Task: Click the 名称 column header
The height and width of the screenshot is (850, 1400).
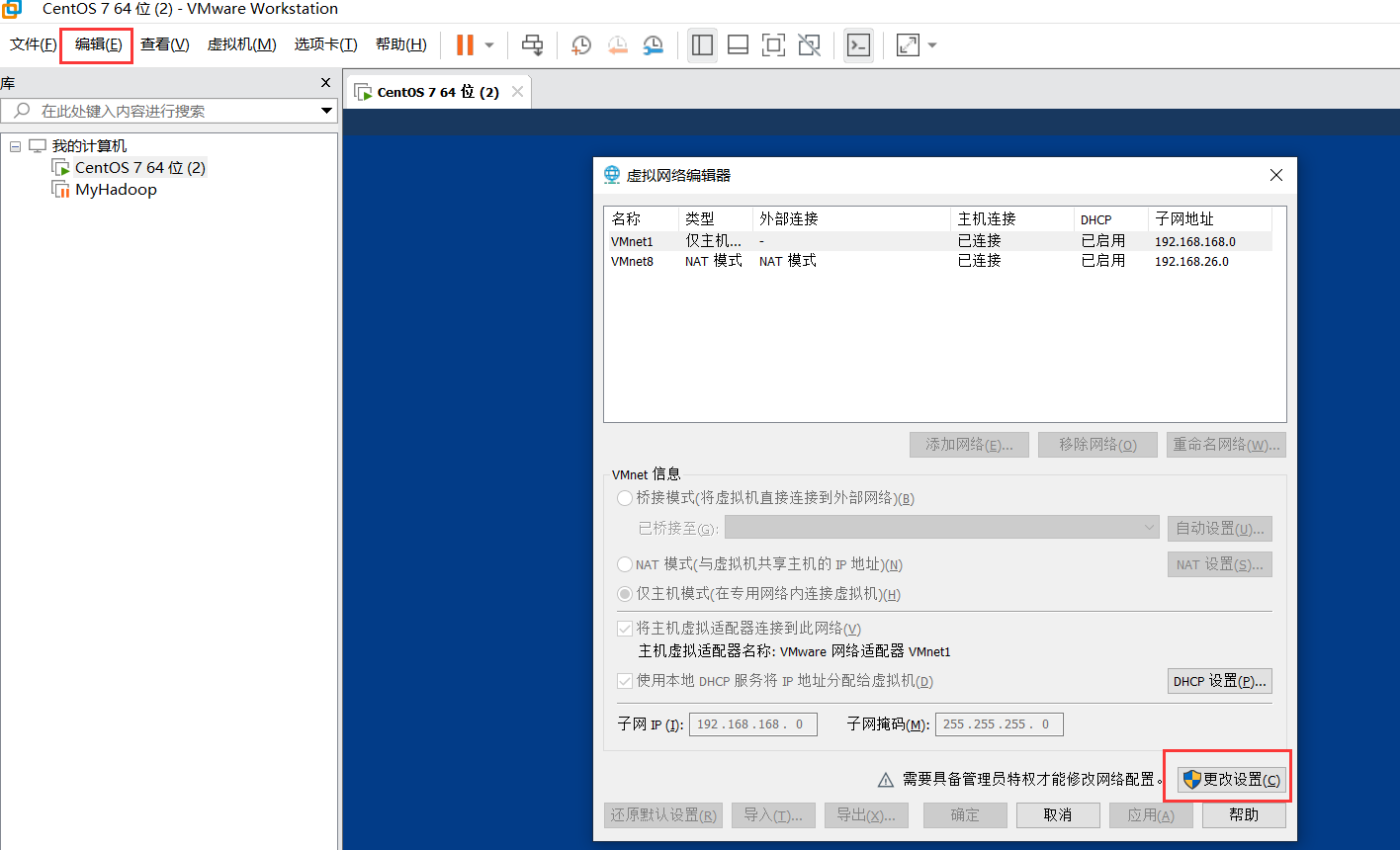Action: coord(642,219)
